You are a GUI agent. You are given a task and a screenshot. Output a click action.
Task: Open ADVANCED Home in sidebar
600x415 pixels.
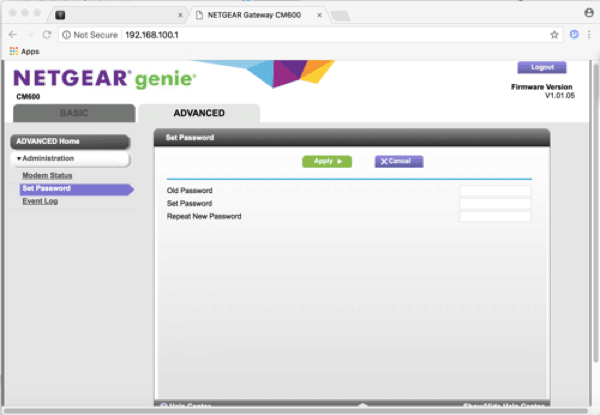[70, 142]
